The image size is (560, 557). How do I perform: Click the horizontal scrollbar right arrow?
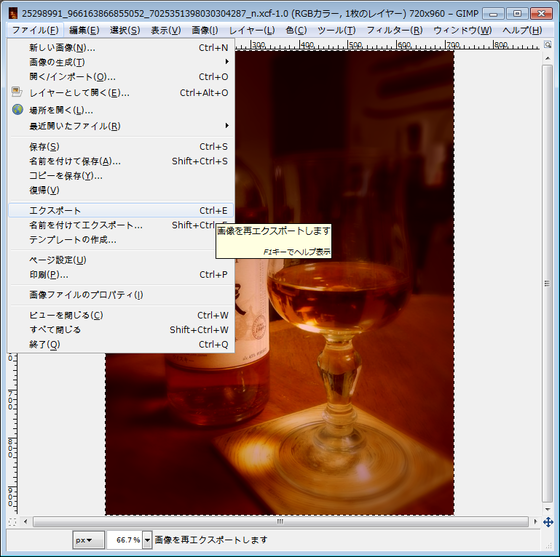click(x=535, y=522)
